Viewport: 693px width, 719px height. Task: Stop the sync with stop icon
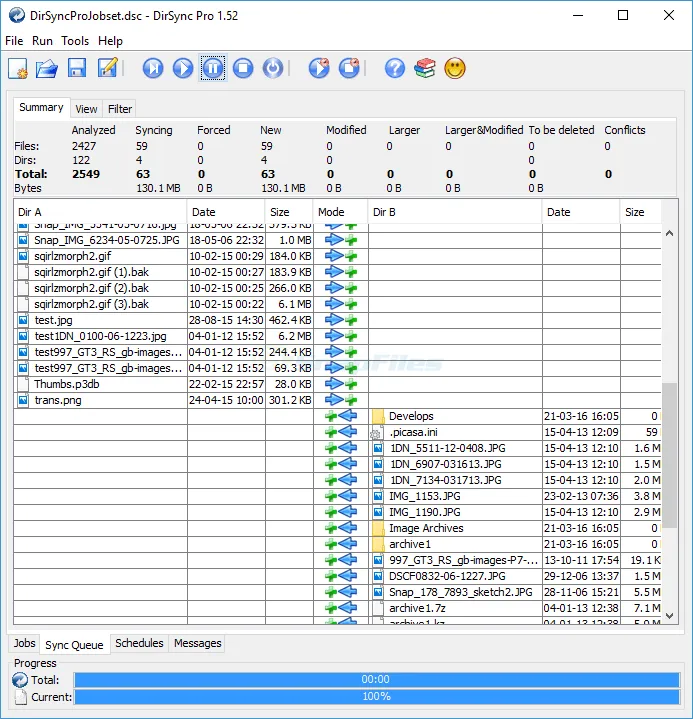[x=243, y=68]
